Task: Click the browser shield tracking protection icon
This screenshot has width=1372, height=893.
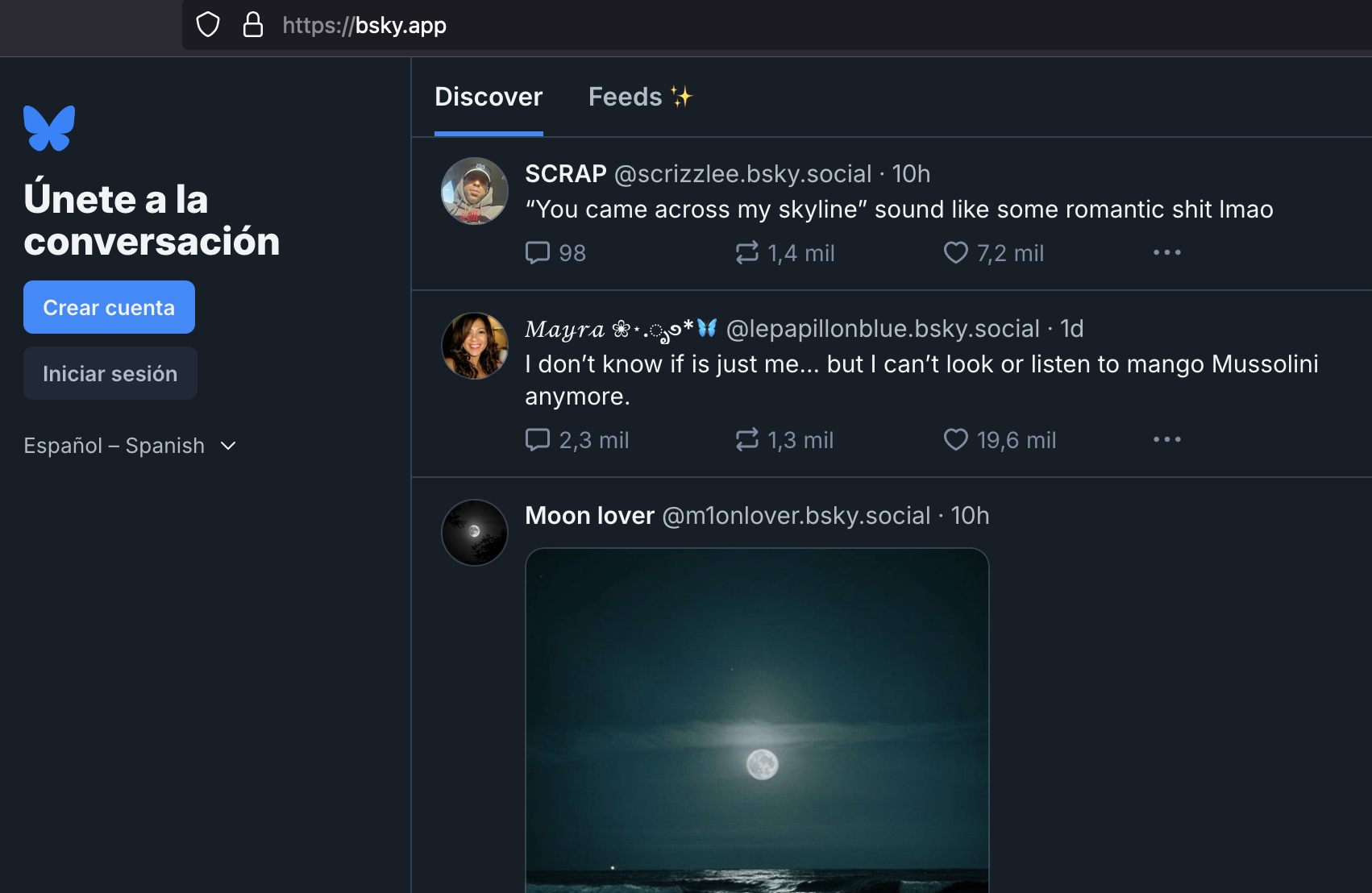Action: [208, 25]
